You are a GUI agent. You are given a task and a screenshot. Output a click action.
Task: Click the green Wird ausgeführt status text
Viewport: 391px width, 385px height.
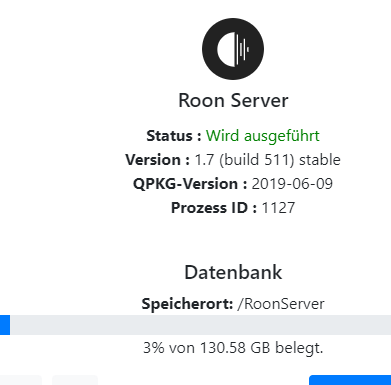[263, 136]
